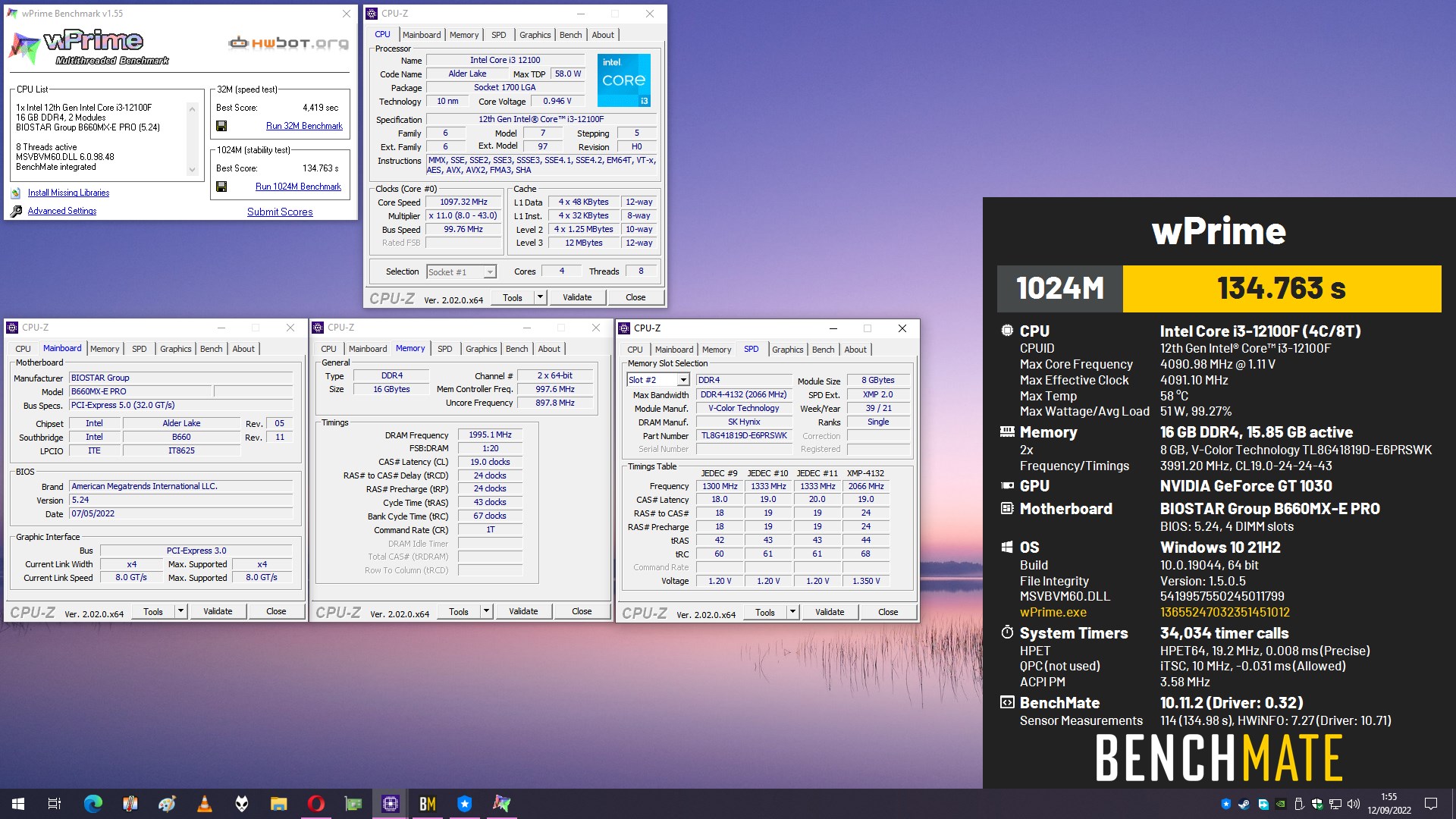Click the network tray icon
The height and width of the screenshot is (819, 1456).
point(1335,805)
